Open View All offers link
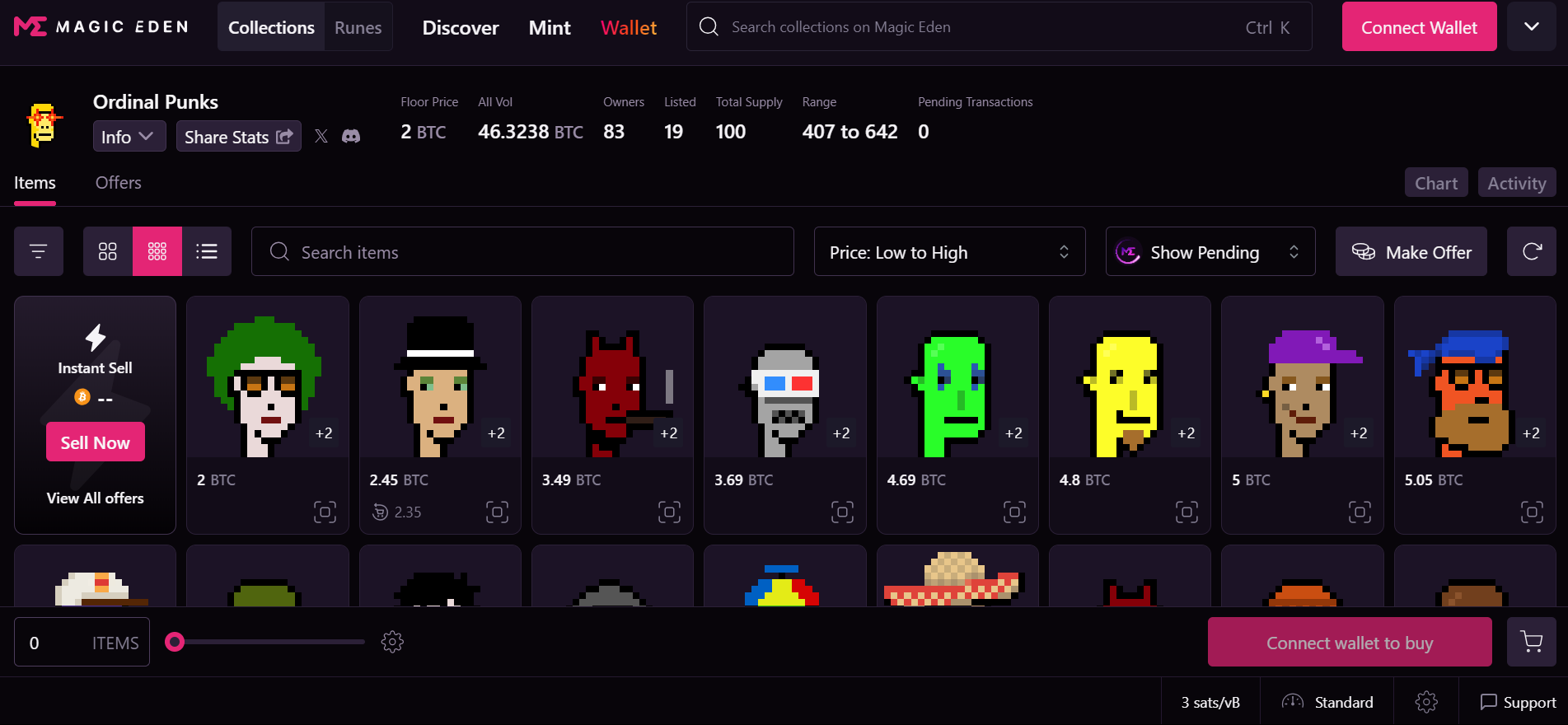 click(x=96, y=498)
